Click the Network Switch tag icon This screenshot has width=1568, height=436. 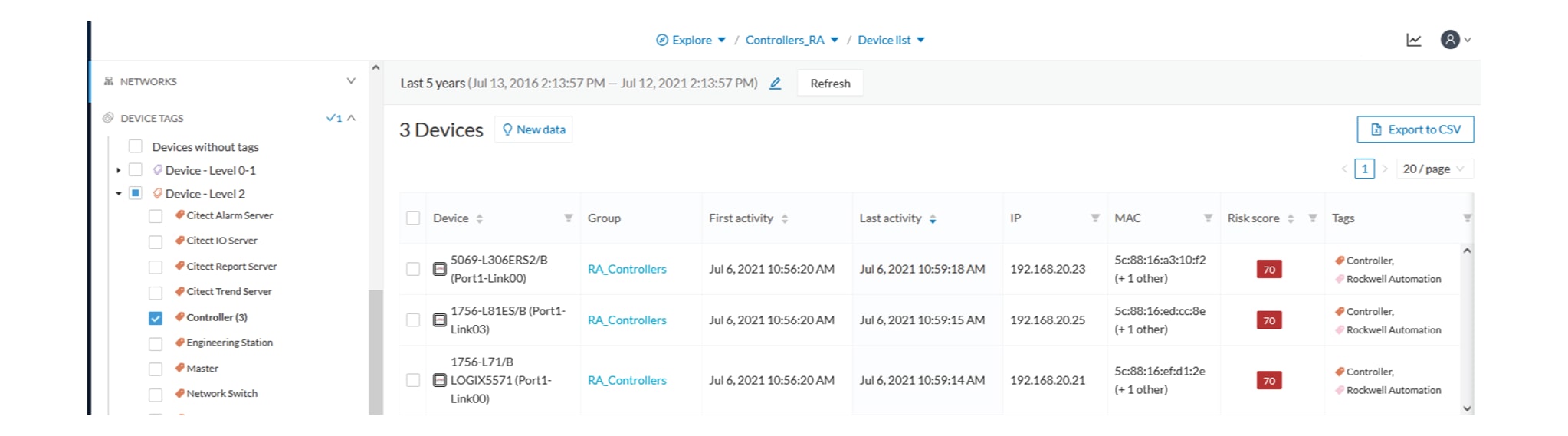pos(179,393)
